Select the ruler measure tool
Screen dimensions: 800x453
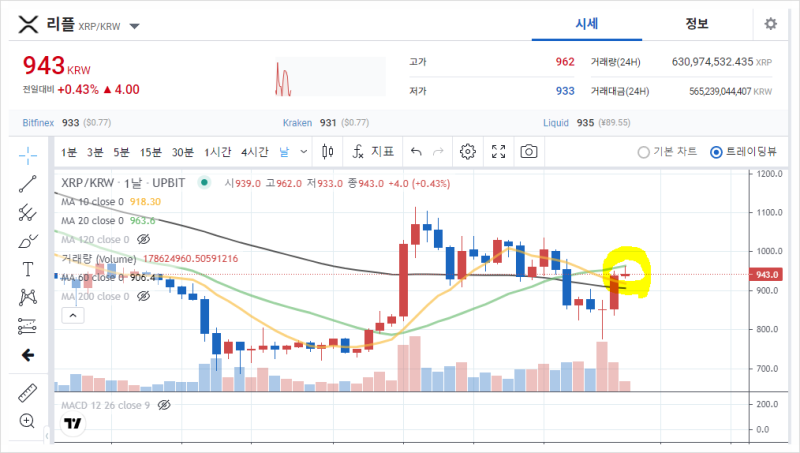28,393
